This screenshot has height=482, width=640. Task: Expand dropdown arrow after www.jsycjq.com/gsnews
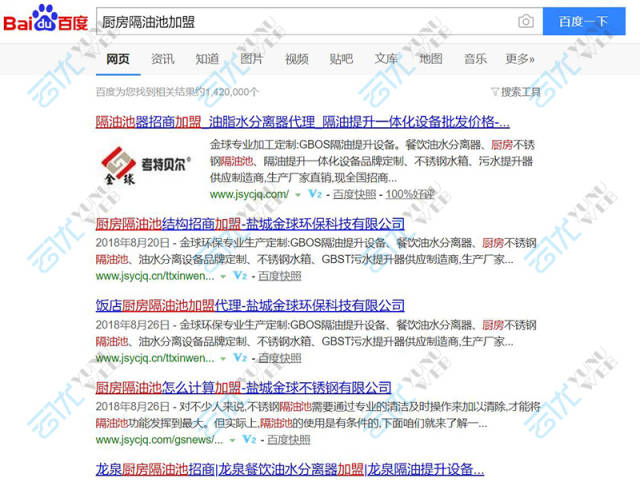click(x=232, y=440)
